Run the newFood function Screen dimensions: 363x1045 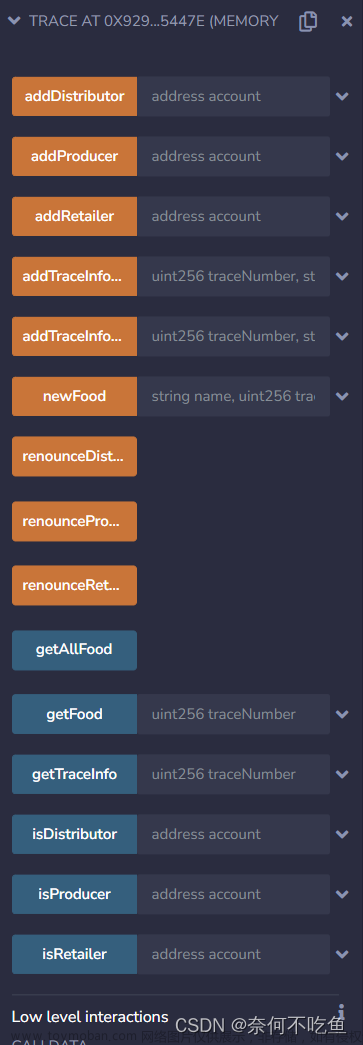tap(75, 396)
